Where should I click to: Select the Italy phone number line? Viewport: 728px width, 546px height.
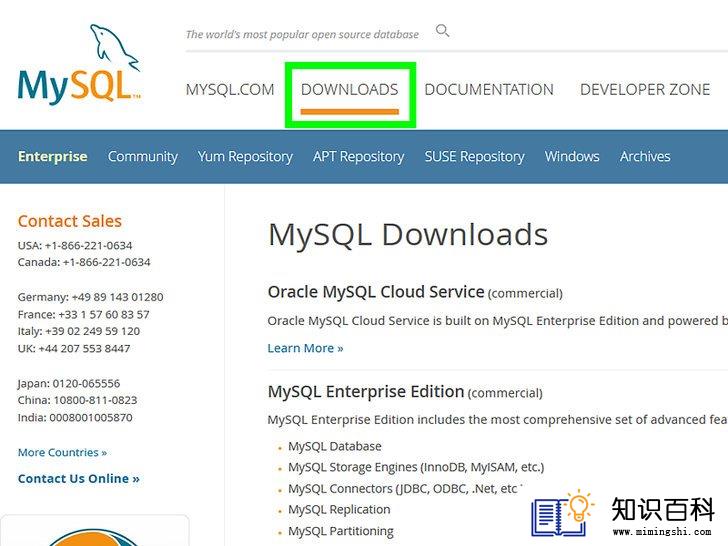coord(79,331)
